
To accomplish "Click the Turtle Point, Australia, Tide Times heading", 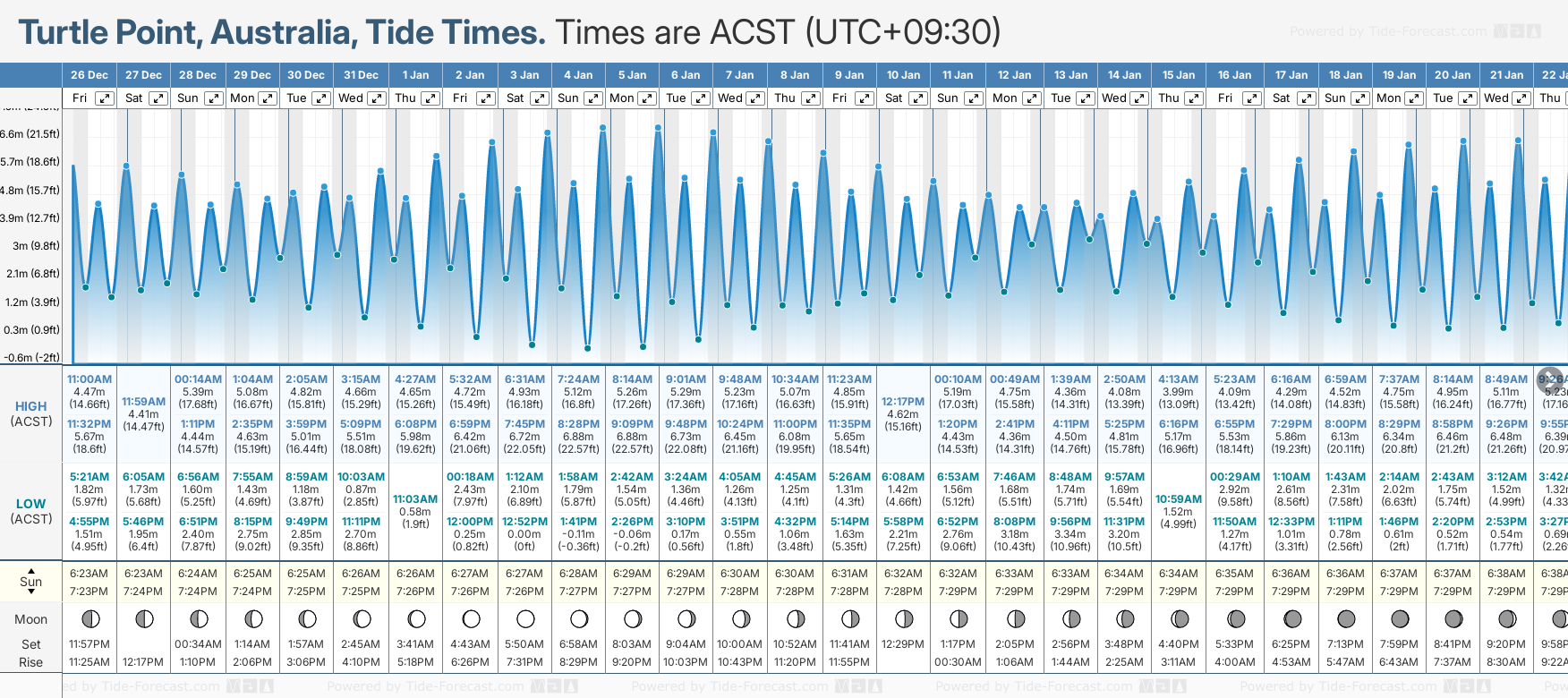I will click(282, 32).
